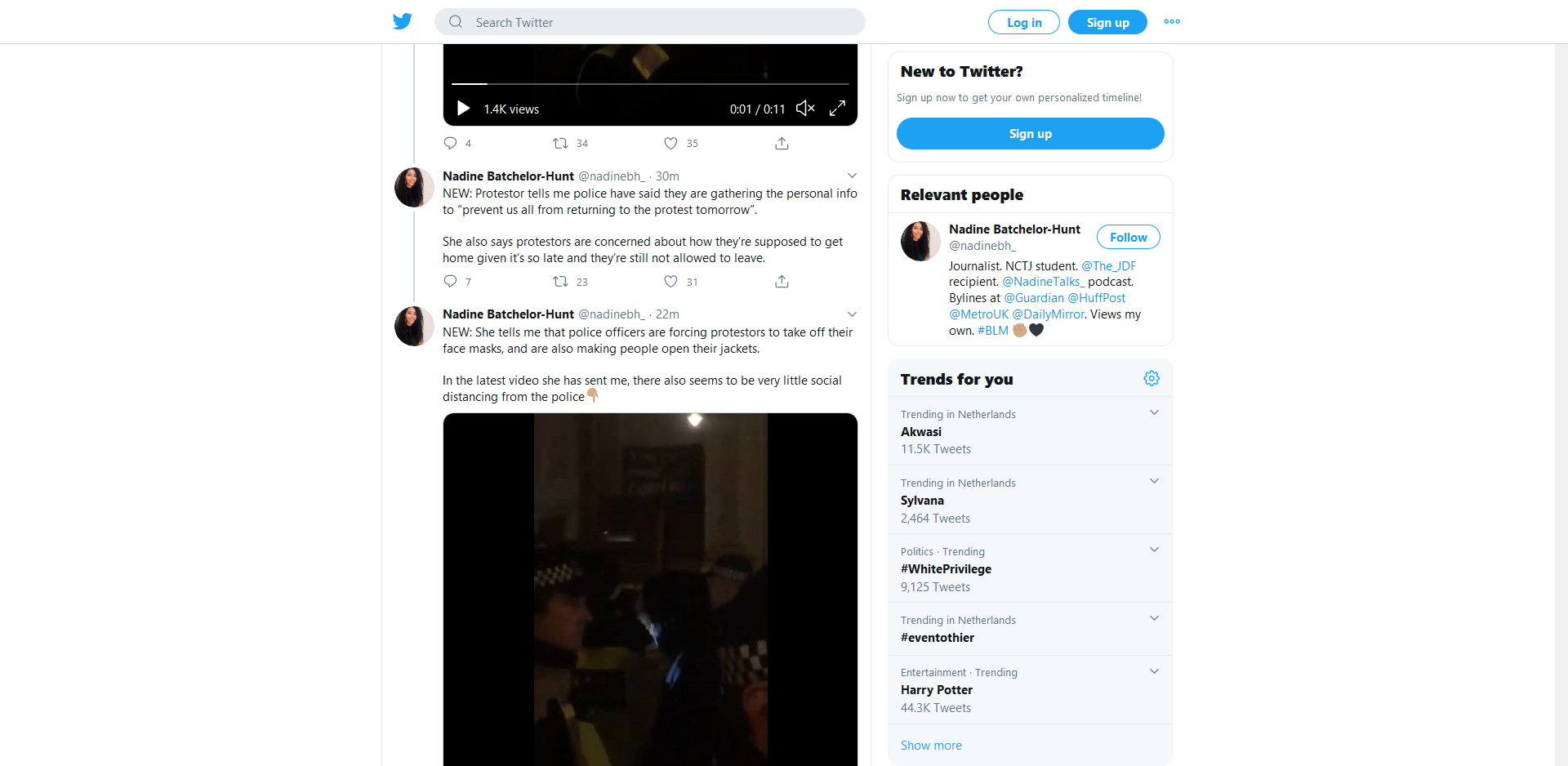This screenshot has width=1568, height=766.
Task: Reply to the tweet with 7 comments
Action: click(450, 282)
